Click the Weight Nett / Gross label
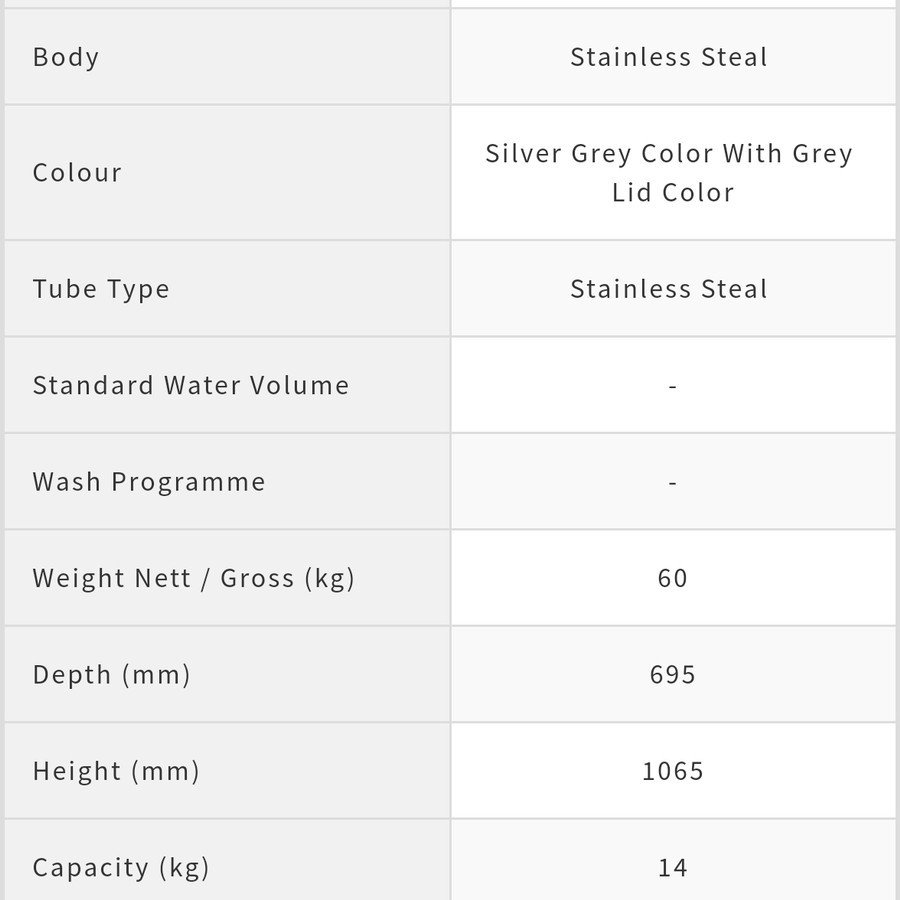This screenshot has height=900, width=900. tap(193, 578)
